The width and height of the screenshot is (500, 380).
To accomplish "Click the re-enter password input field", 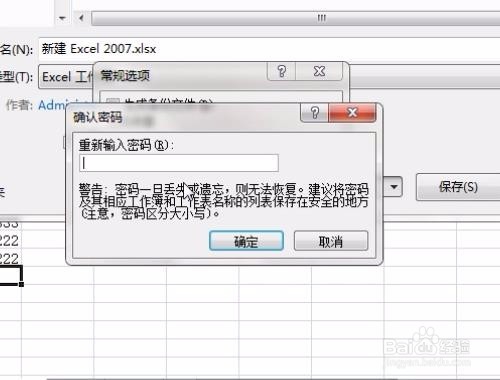I will 179,163.
